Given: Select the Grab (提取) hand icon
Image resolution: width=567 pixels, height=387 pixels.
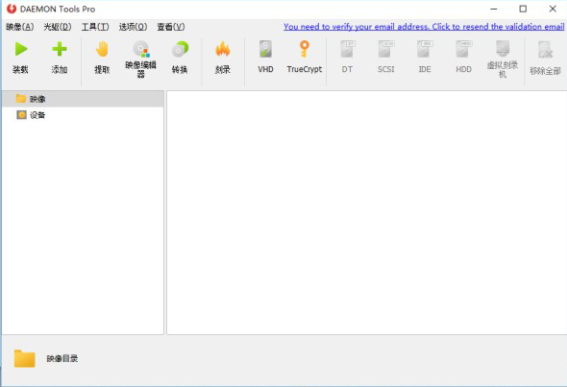Looking at the screenshot, I should [x=102, y=49].
